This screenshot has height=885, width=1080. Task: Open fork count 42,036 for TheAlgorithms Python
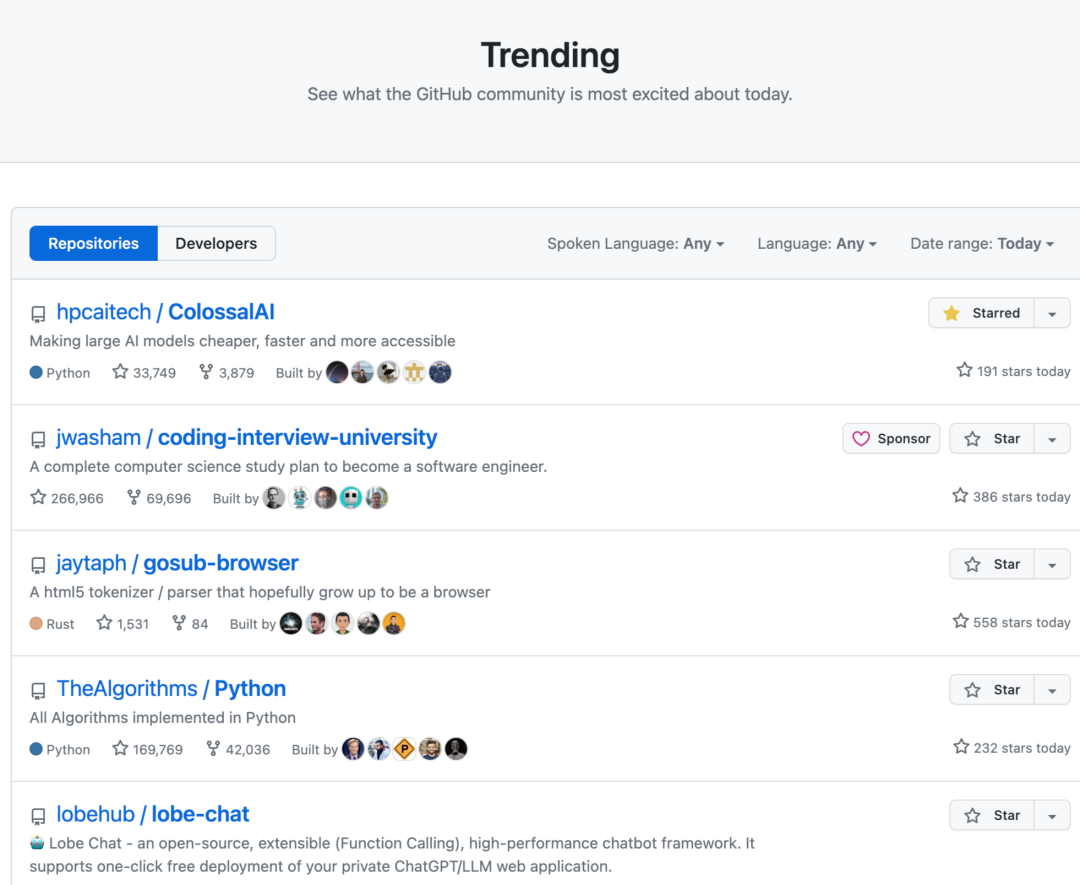pos(238,749)
